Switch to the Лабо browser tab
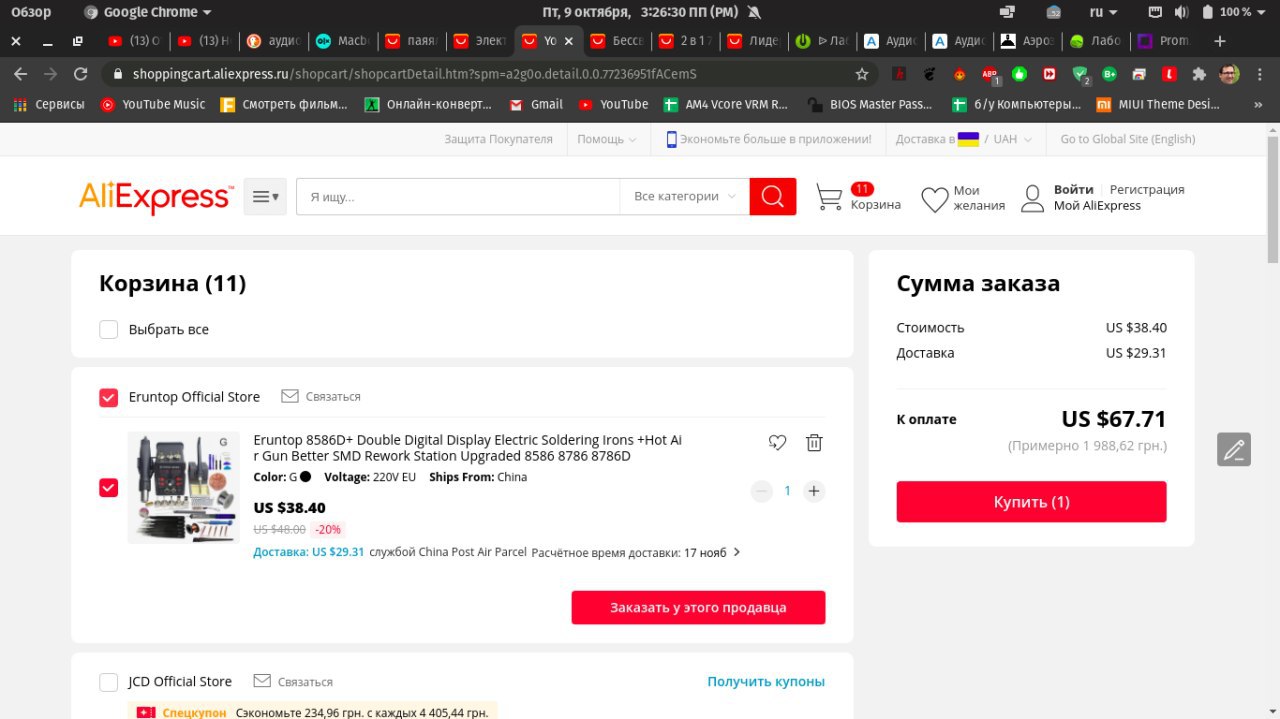This screenshot has width=1280, height=719. [1096, 41]
